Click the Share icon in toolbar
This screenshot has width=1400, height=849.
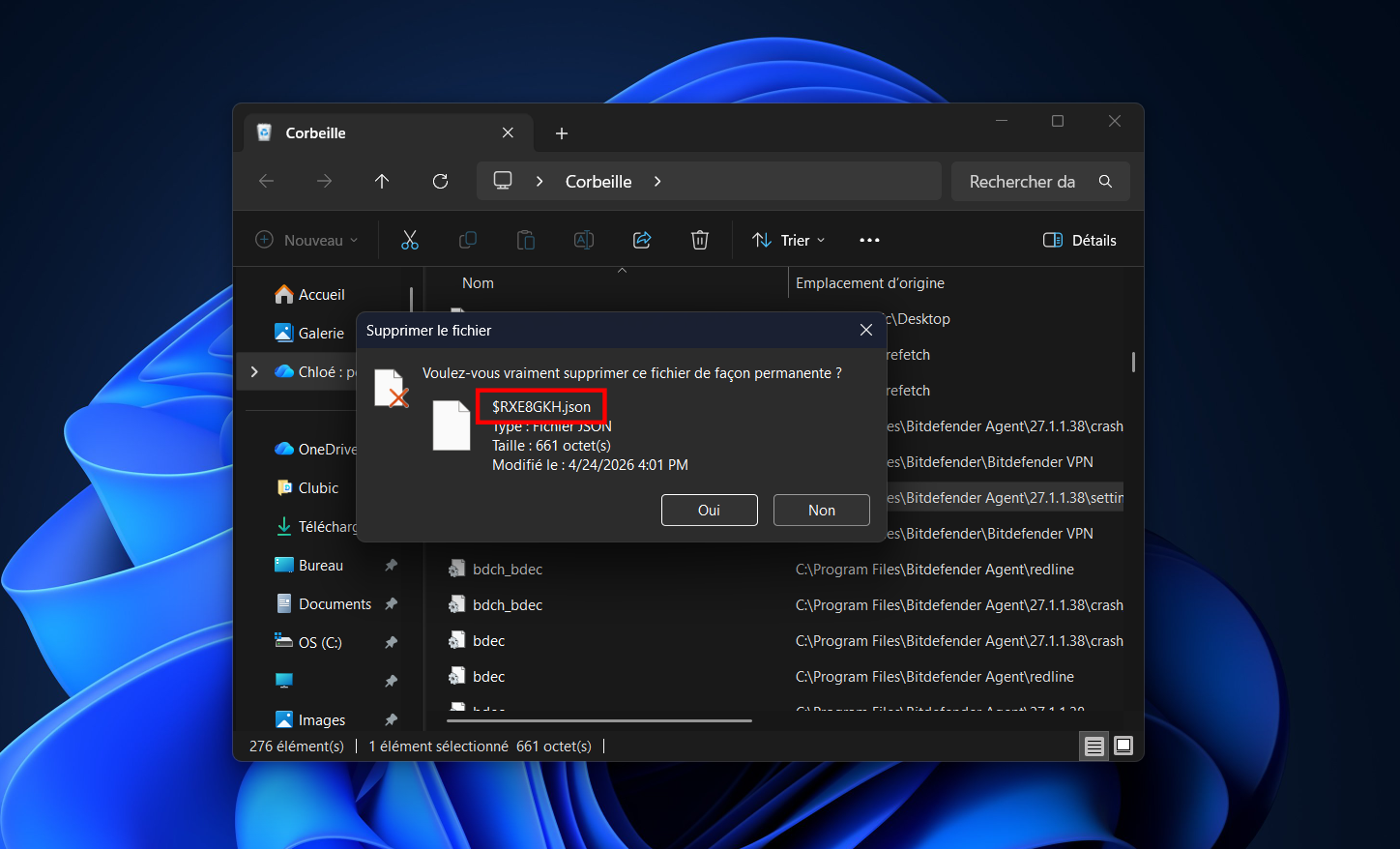pyautogui.click(x=642, y=240)
